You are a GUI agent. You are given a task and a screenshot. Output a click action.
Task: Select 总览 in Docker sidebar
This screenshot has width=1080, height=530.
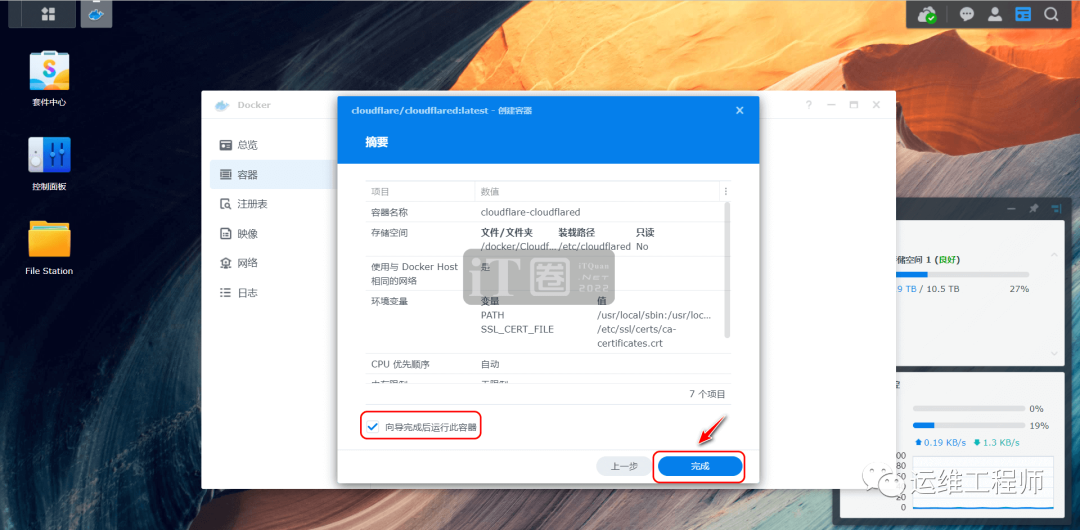(x=273, y=145)
